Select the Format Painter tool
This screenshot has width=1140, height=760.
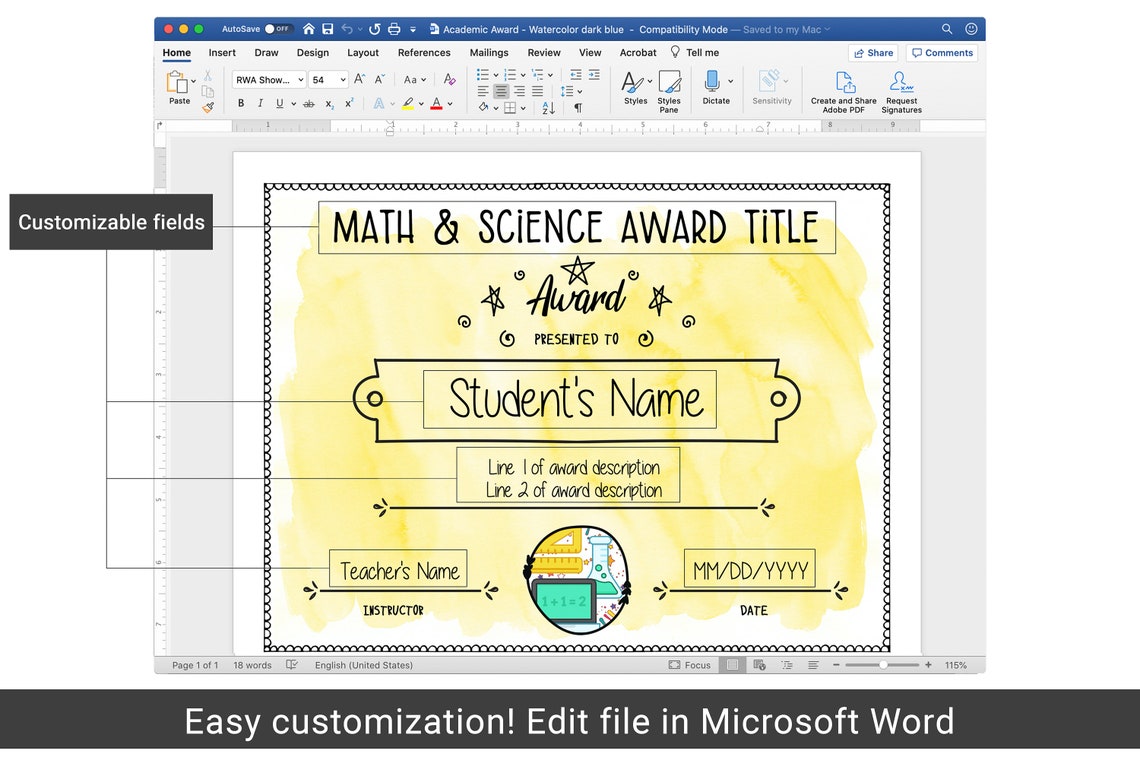[208, 106]
